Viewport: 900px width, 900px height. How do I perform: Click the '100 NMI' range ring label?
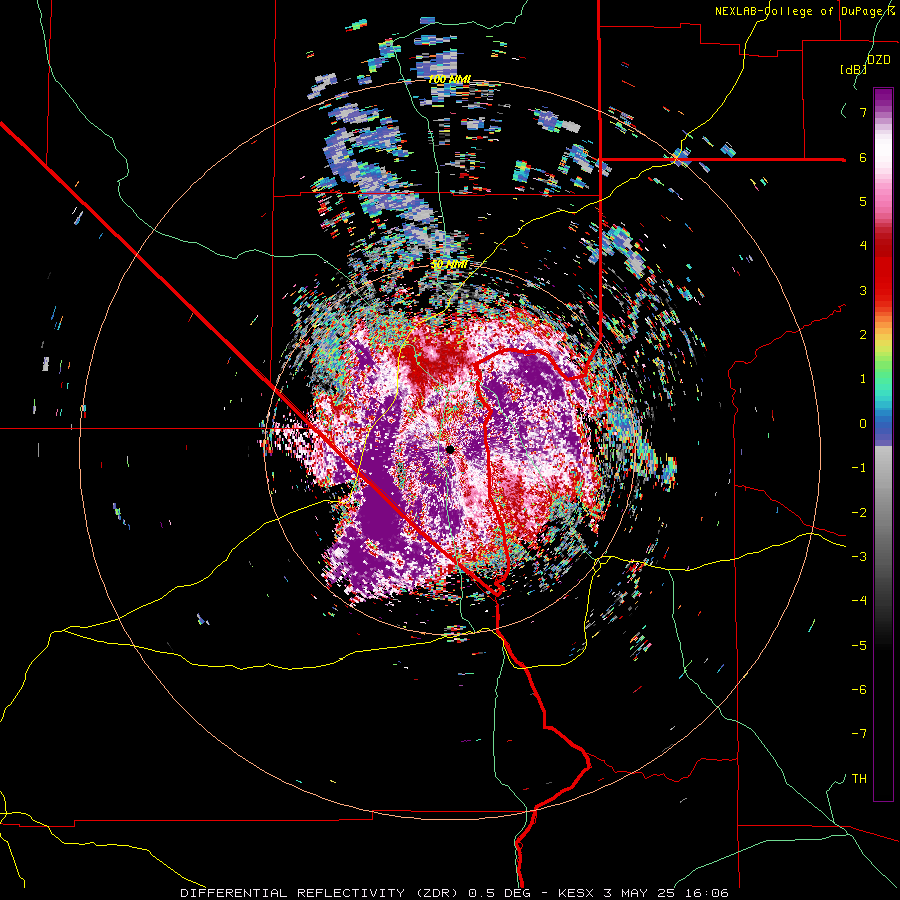point(449,79)
